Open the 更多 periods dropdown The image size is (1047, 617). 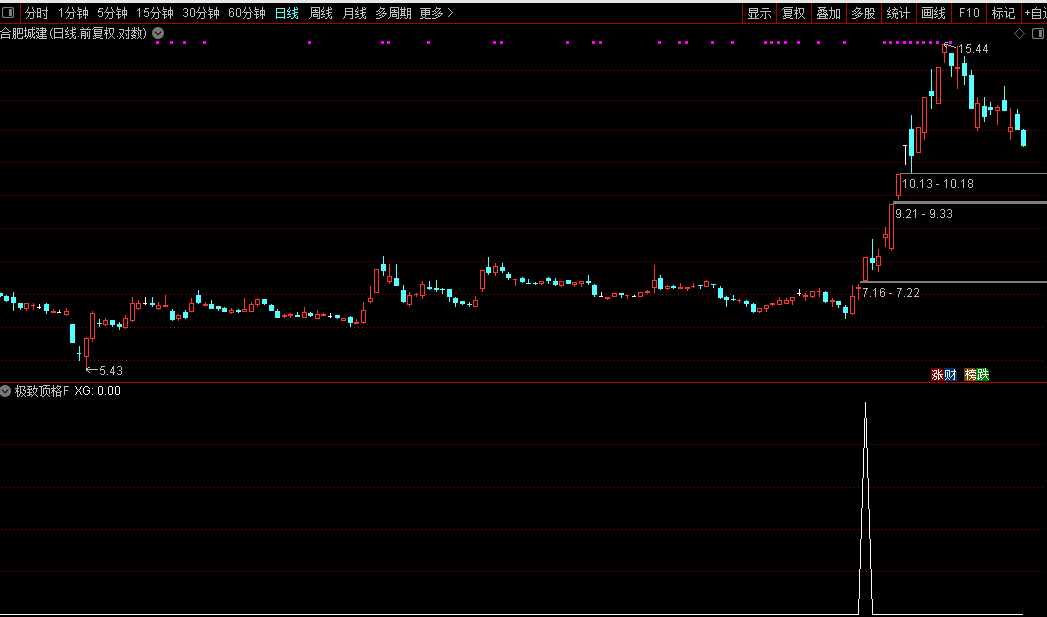tap(436, 13)
